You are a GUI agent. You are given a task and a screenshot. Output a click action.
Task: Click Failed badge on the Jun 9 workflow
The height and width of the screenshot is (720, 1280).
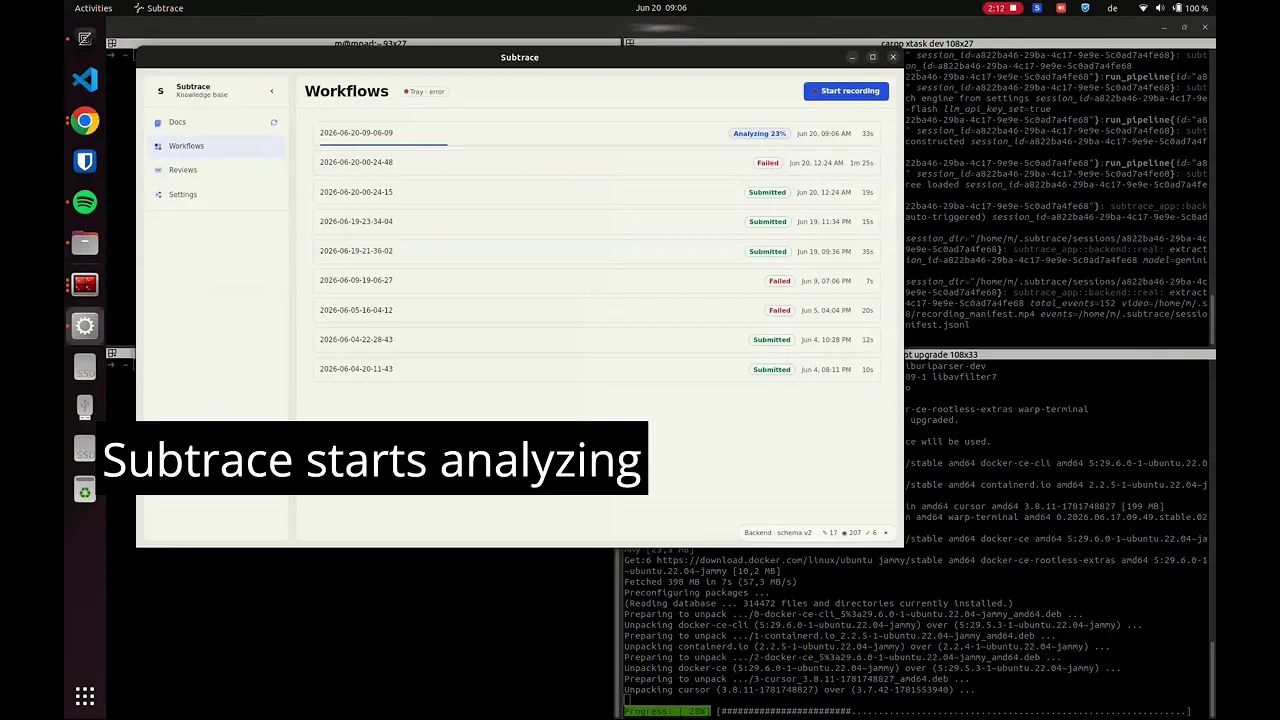pos(780,281)
